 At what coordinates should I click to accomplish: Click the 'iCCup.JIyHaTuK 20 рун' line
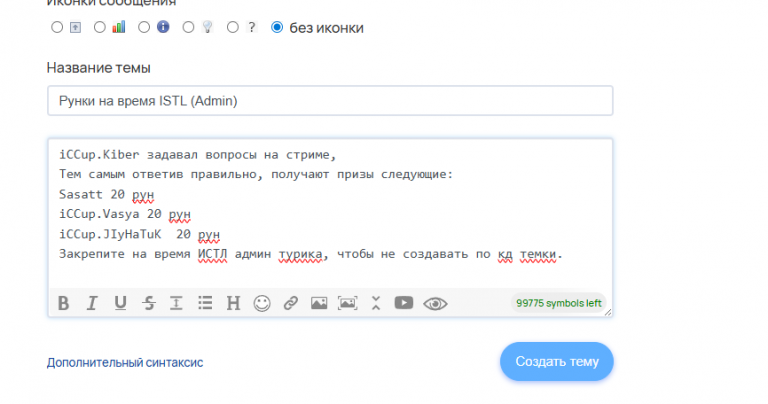click(140, 234)
